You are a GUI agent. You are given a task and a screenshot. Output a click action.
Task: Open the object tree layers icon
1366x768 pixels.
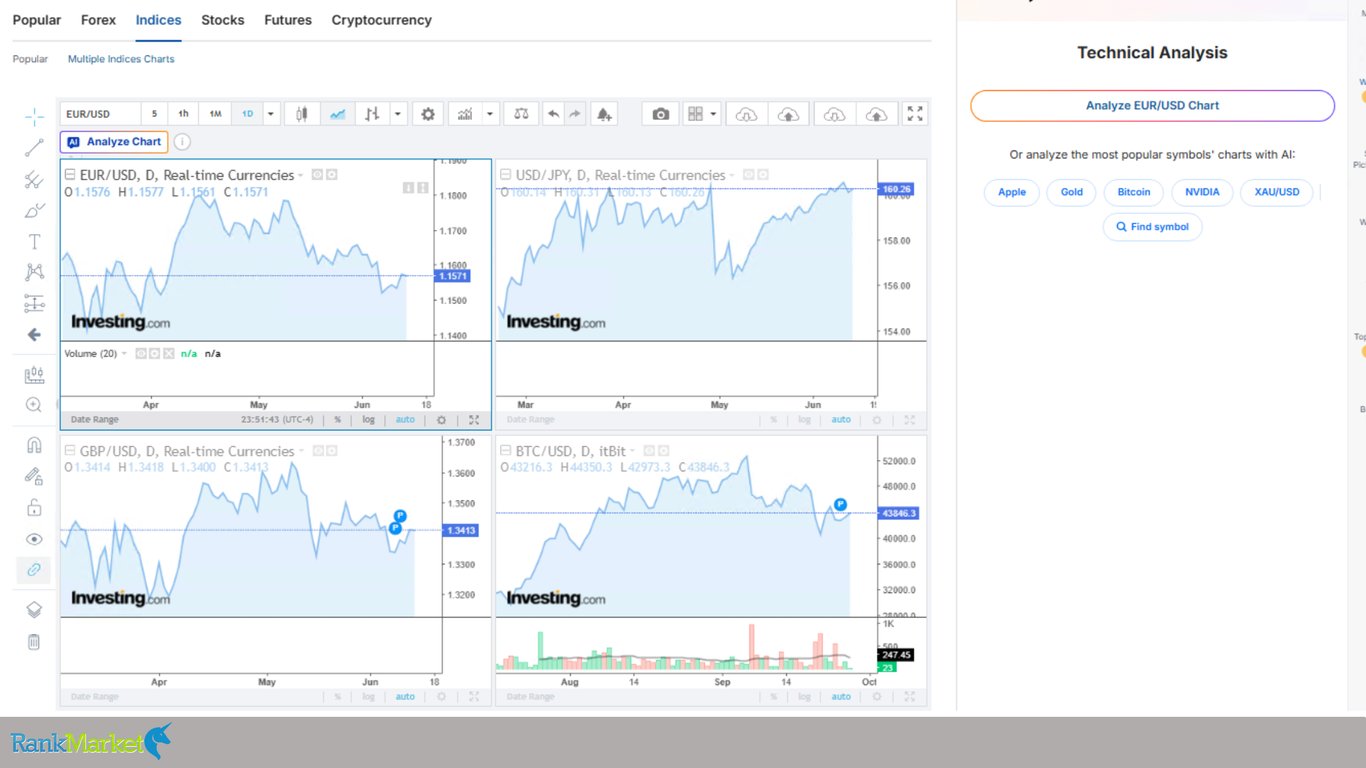coord(34,610)
